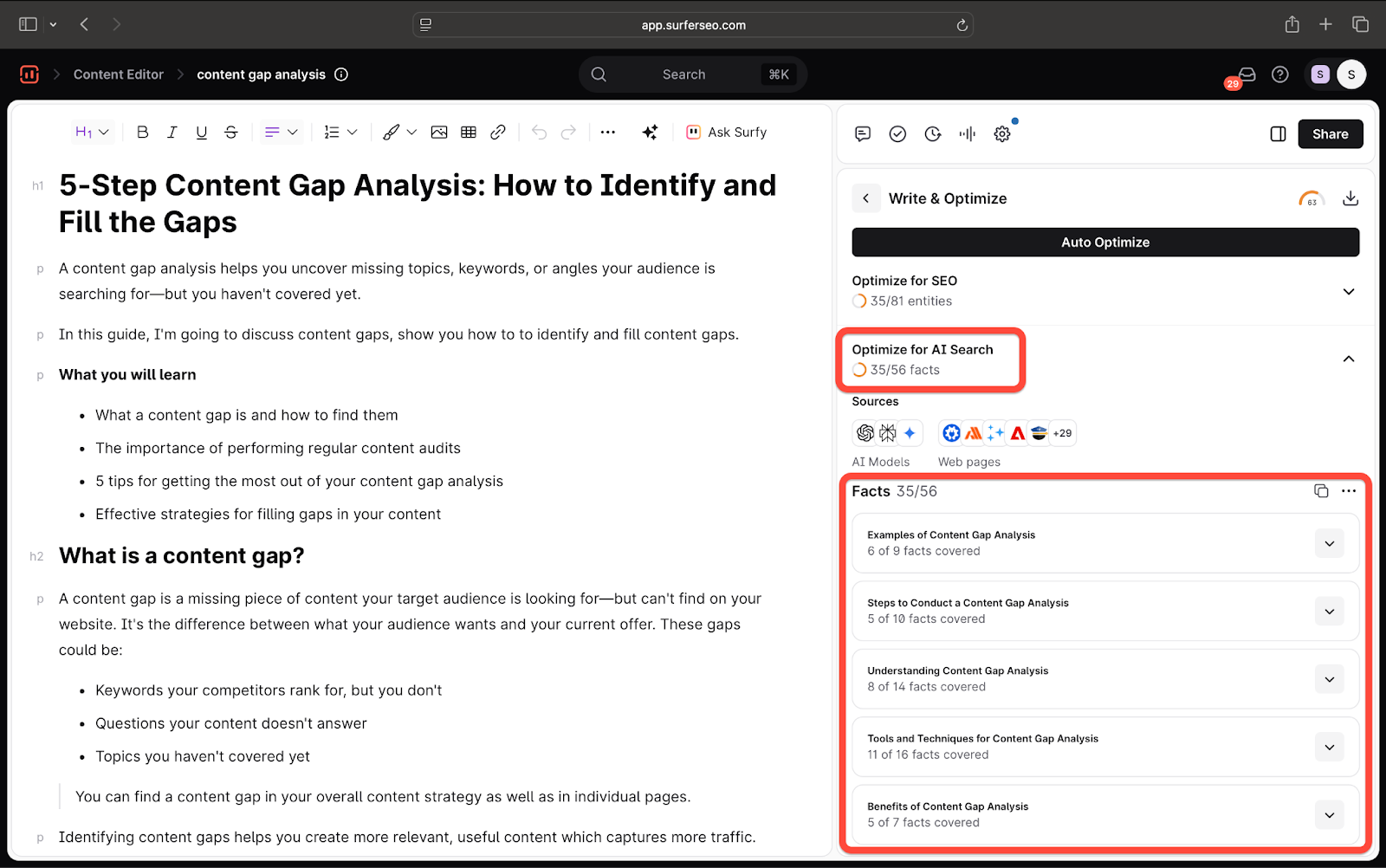Toggle strikethrough text formatting
Screen dimensions: 1386x868
point(231,133)
